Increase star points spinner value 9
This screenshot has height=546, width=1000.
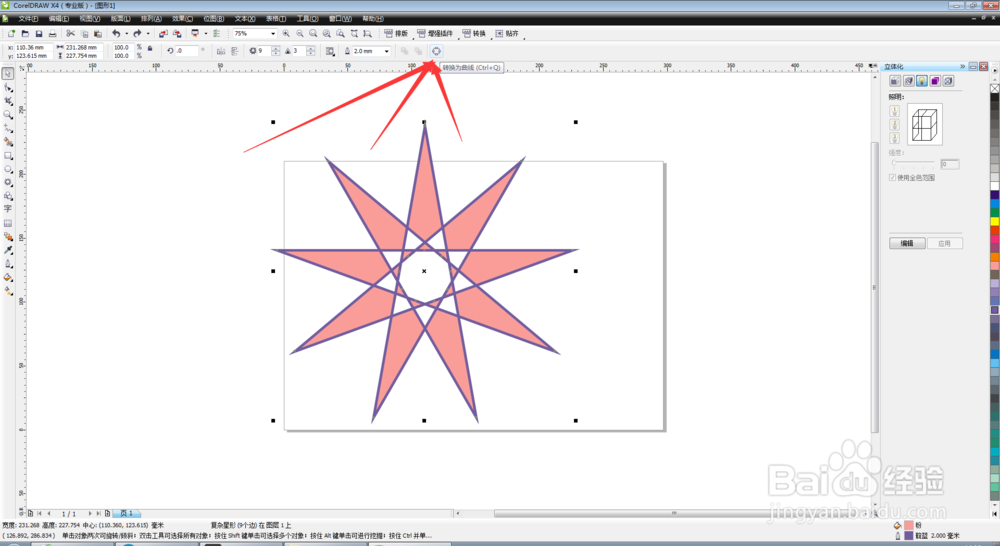click(x=276, y=48)
